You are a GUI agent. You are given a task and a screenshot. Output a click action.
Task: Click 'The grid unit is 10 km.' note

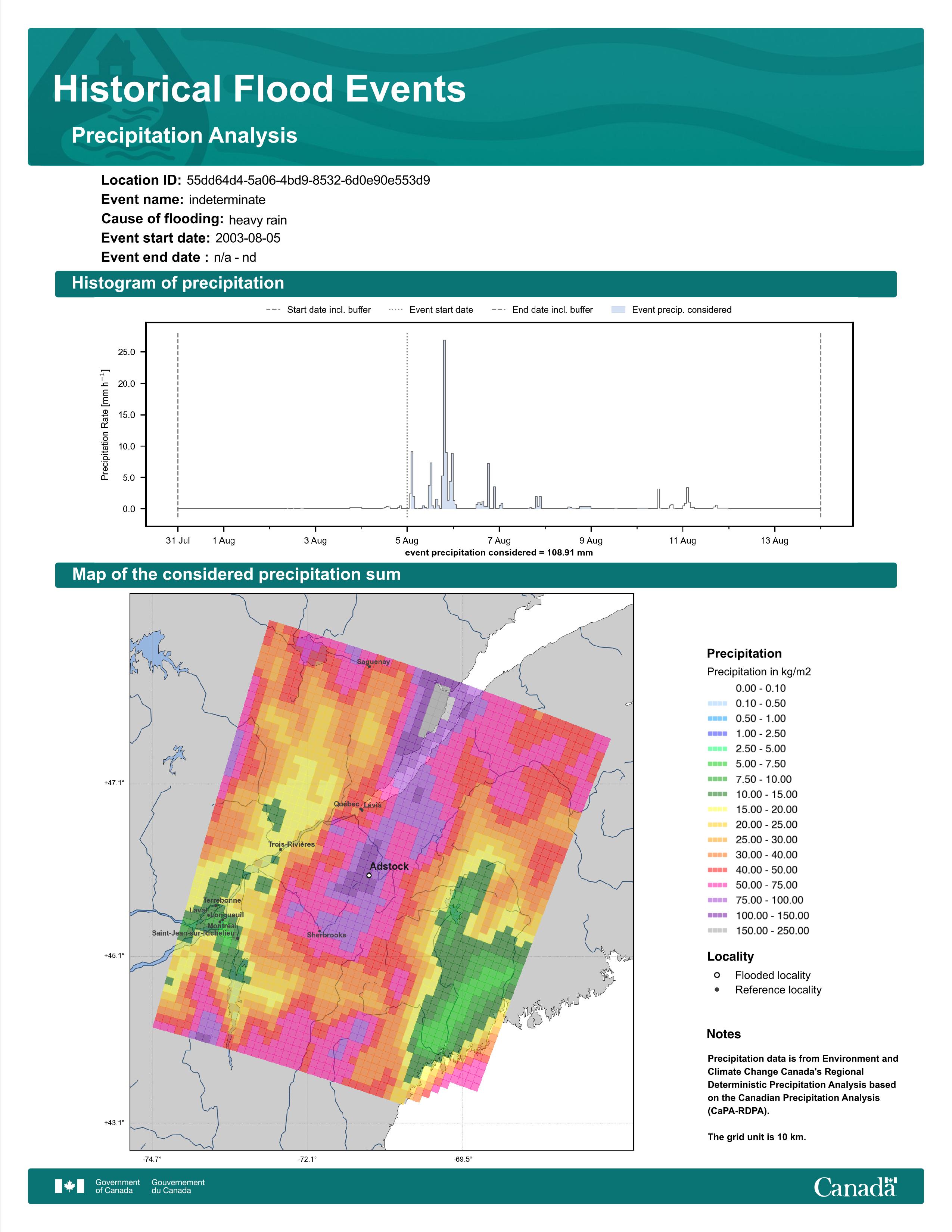pyautogui.click(x=757, y=1137)
